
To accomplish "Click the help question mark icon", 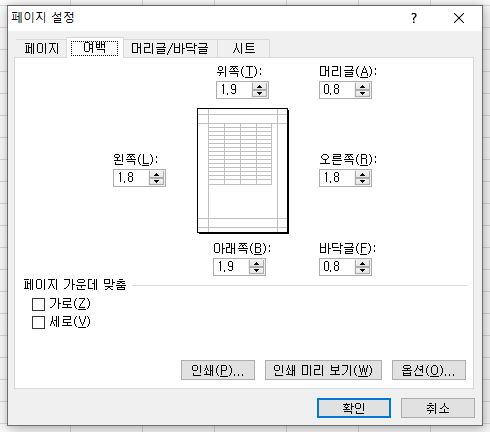I will [x=414, y=18].
